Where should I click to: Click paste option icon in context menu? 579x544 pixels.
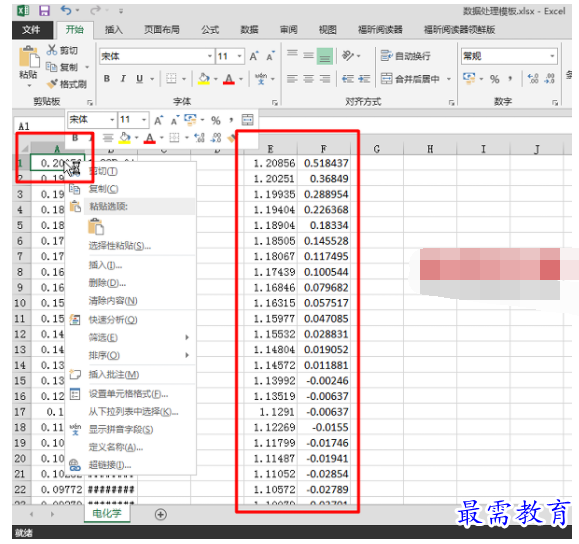click(x=96, y=227)
